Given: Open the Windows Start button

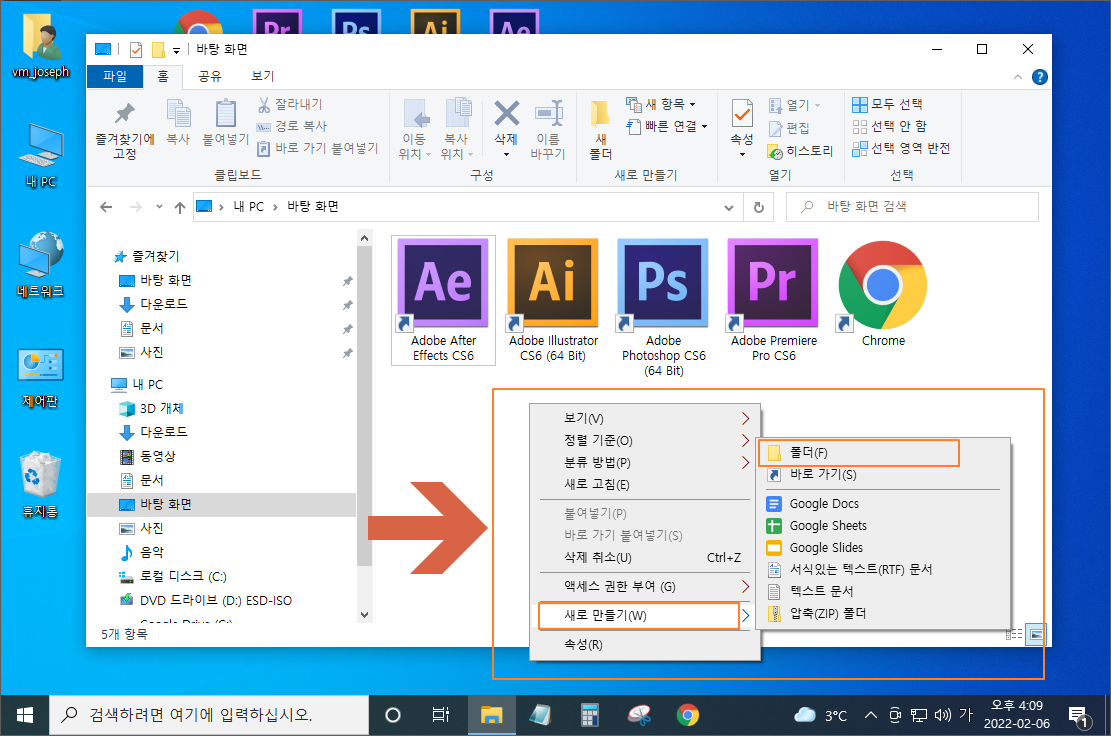Looking at the screenshot, I should (x=24, y=715).
